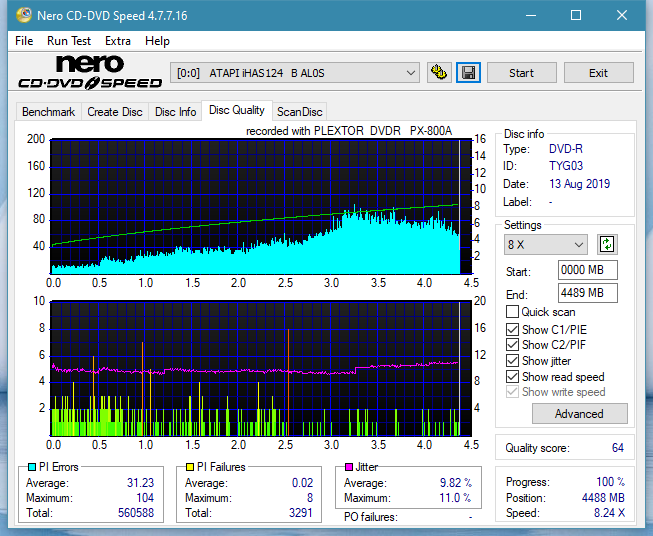Click the End MB input field
Image resolution: width=653 pixels, height=536 pixels.
[587, 293]
